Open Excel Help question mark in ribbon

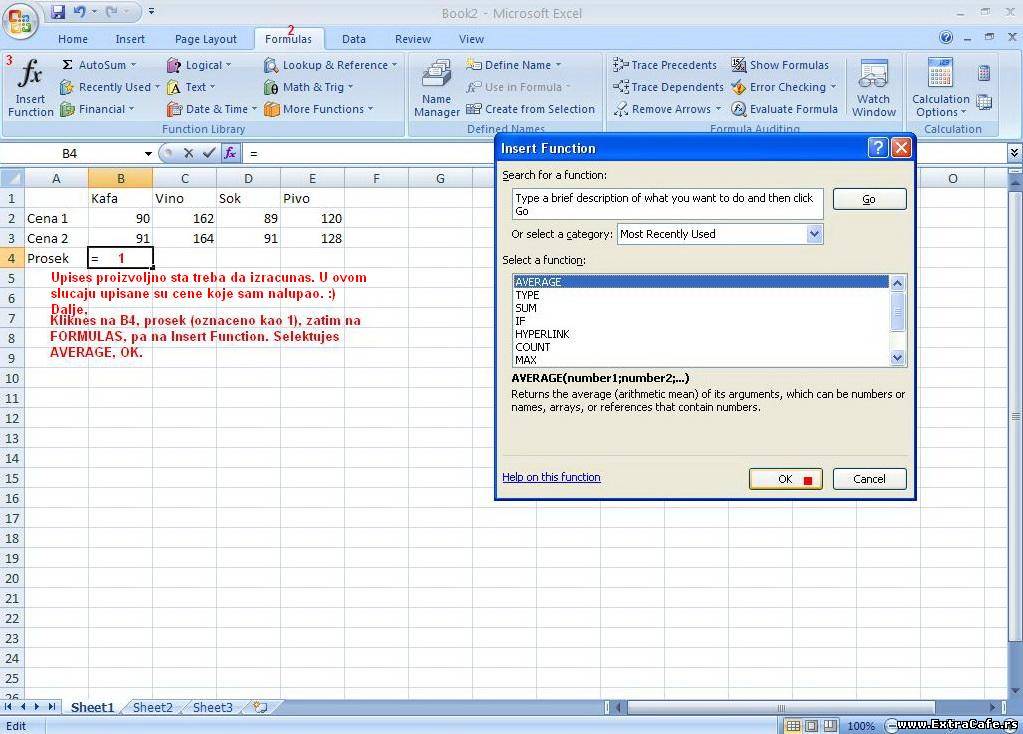(945, 38)
